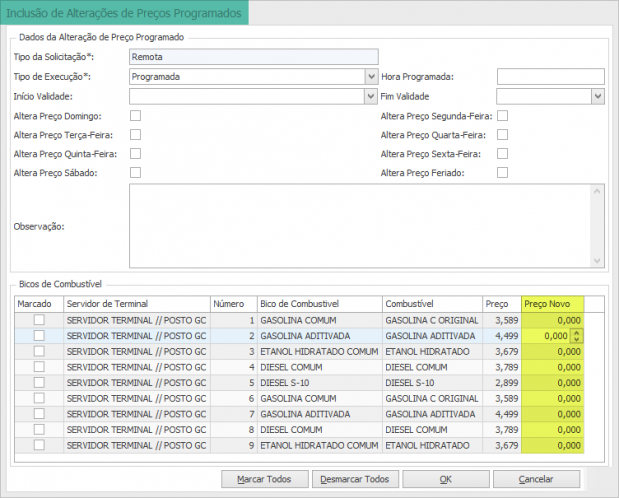
Task: Mark row 7 GASOLINA ADITIVADA checkbox
Action: click(x=39, y=413)
